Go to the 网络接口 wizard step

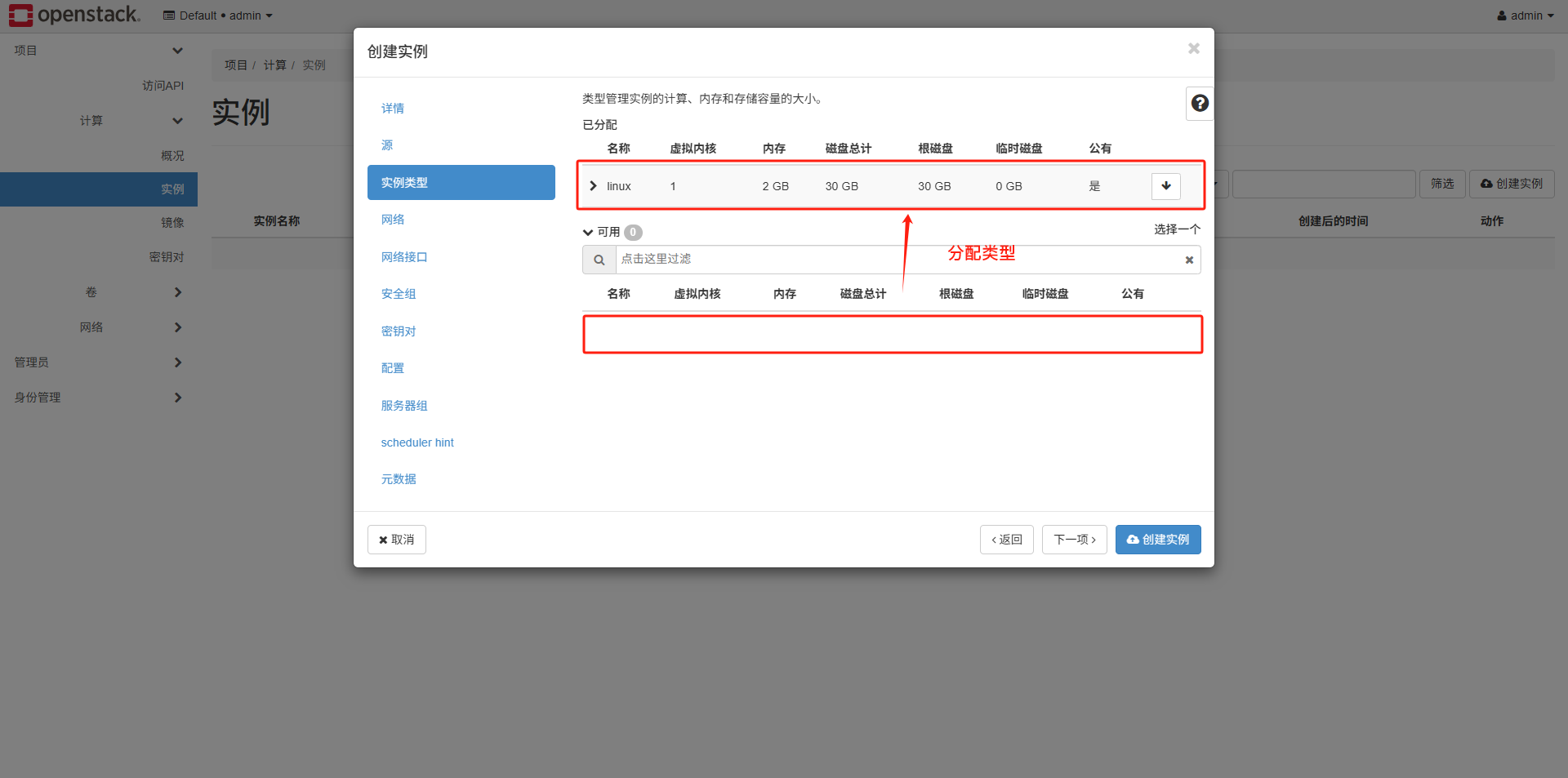coord(404,257)
